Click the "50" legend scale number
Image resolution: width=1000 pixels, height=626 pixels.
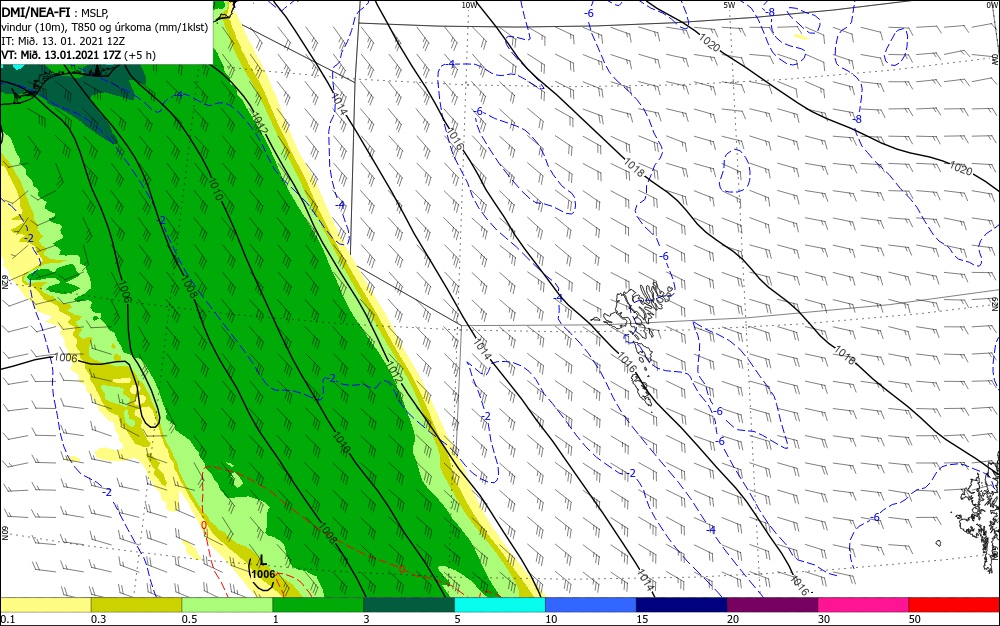[x=915, y=619]
